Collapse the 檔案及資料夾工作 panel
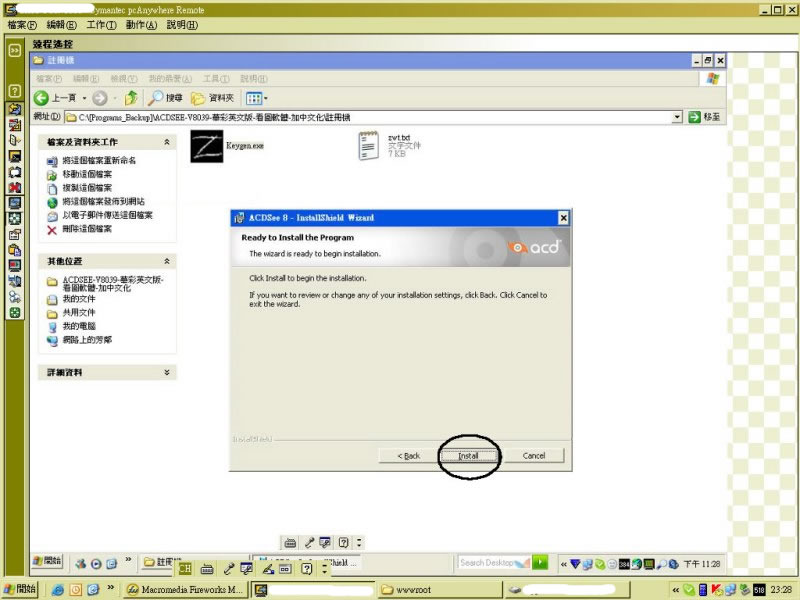 (x=167, y=143)
